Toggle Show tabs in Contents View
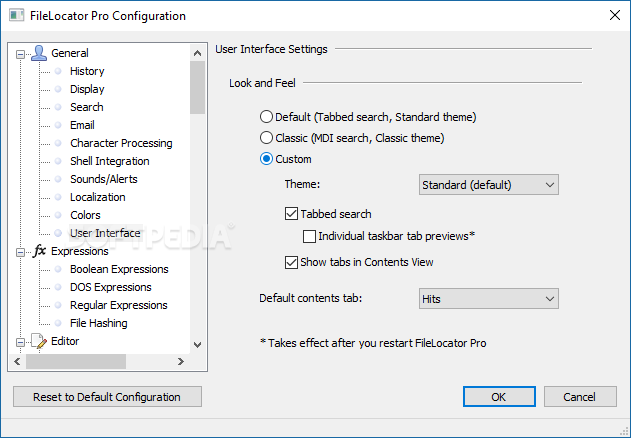 pos(291,262)
